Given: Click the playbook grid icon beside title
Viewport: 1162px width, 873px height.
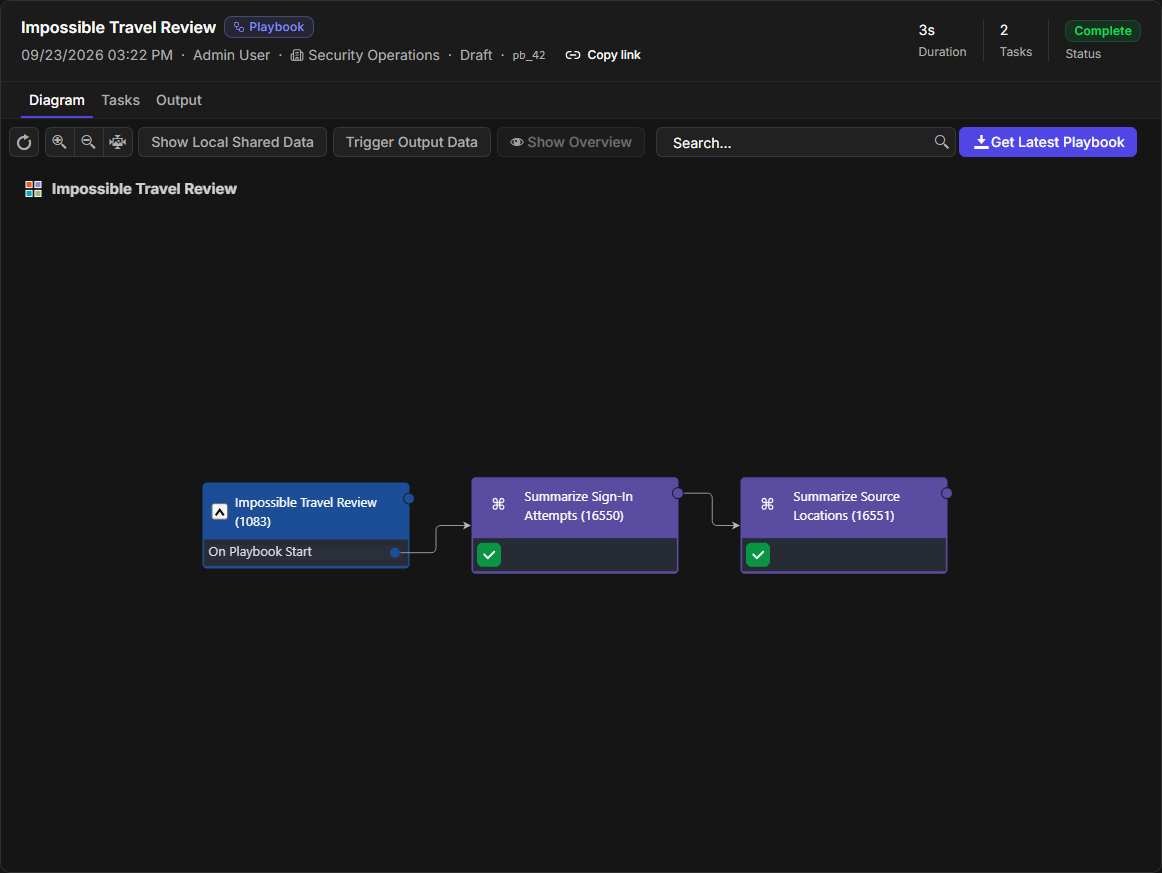Looking at the screenshot, I should (x=33, y=189).
